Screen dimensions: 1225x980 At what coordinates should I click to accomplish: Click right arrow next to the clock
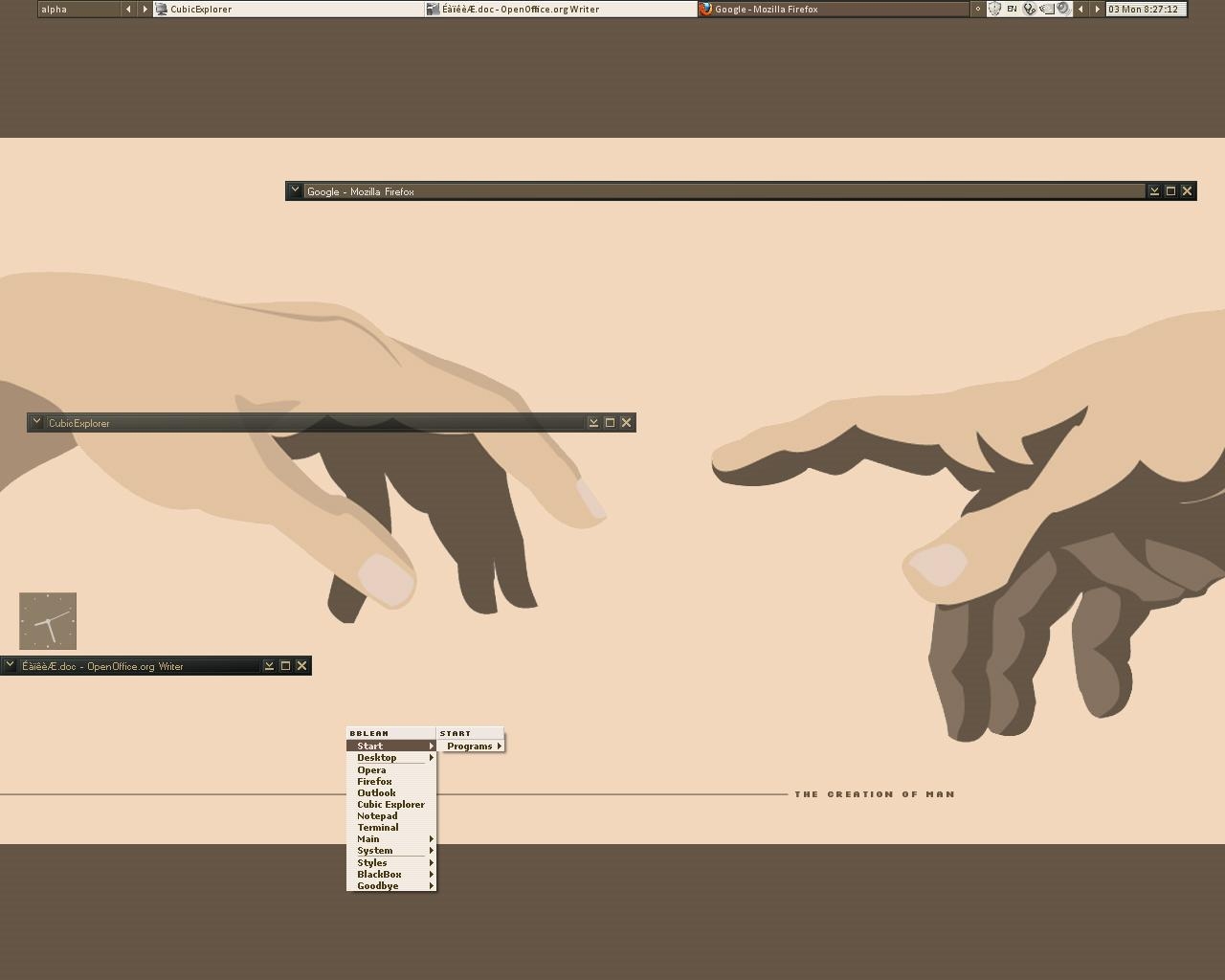pos(1097,9)
